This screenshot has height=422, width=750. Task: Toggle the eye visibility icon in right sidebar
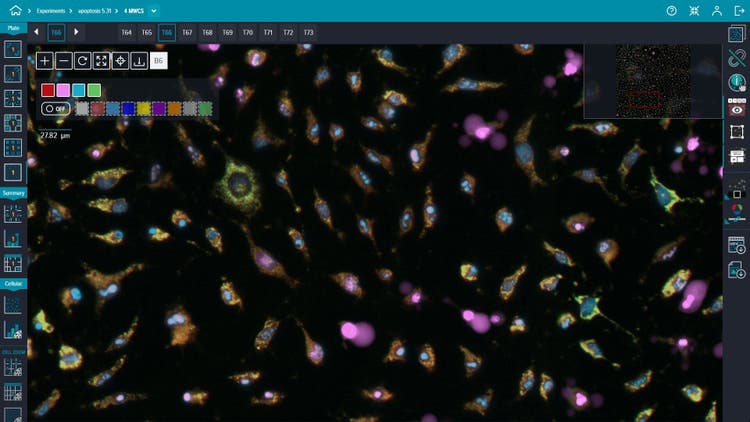[x=737, y=110]
